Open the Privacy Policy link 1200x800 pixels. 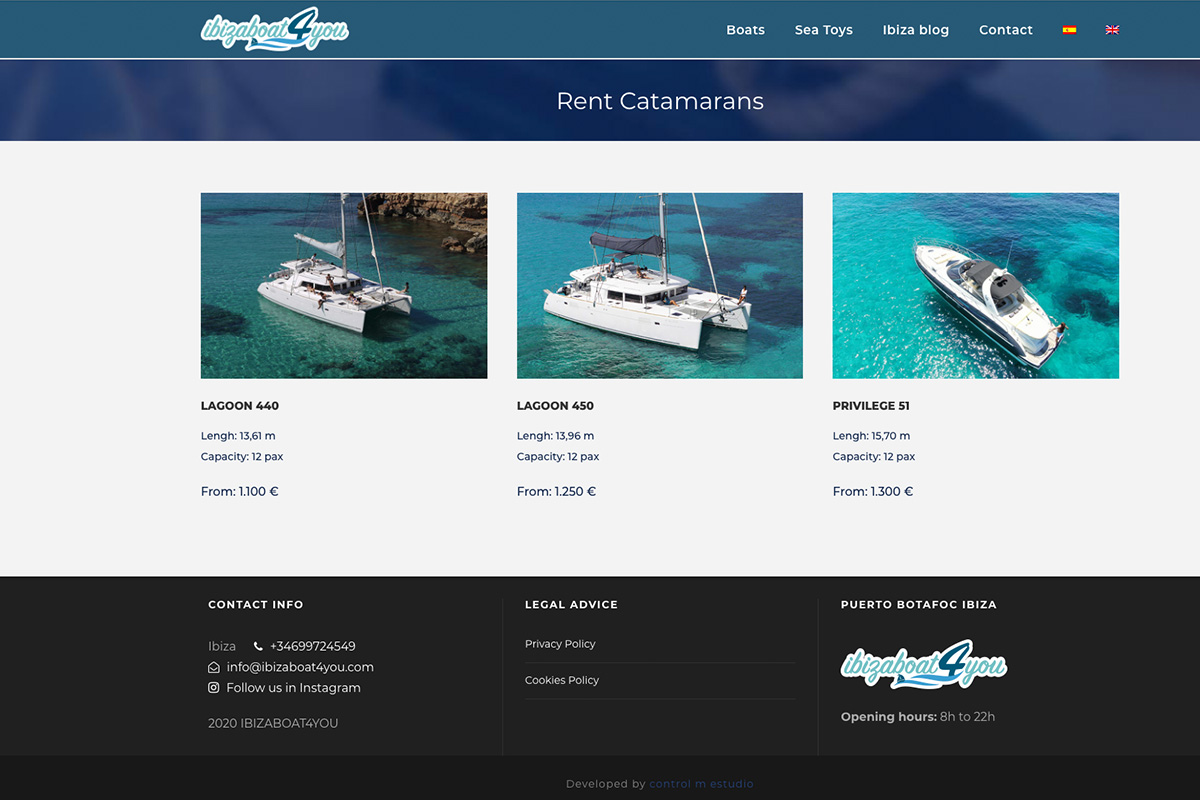[560, 644]
